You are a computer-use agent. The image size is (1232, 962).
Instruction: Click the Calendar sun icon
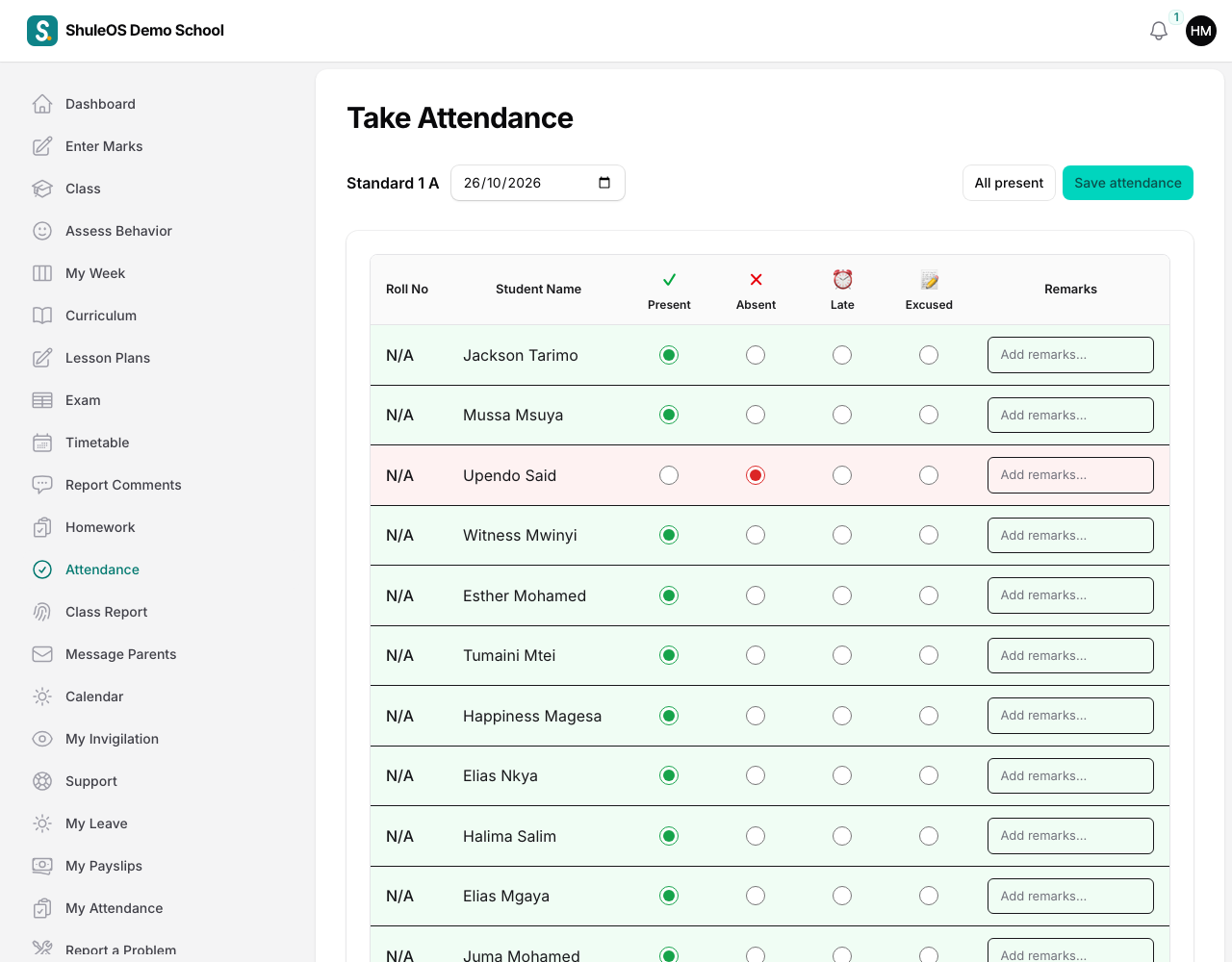tap(42, 696)
